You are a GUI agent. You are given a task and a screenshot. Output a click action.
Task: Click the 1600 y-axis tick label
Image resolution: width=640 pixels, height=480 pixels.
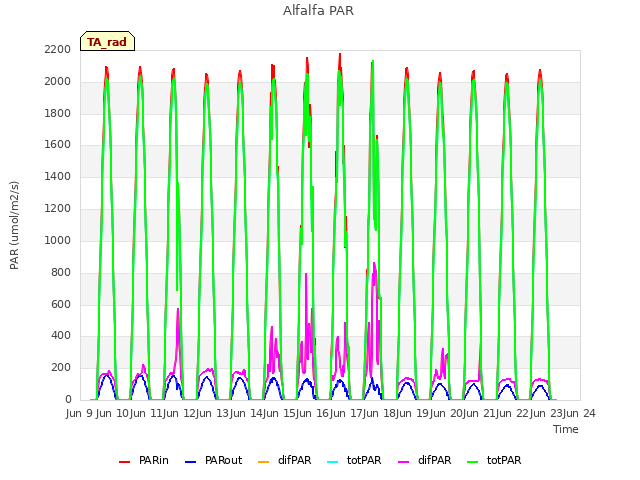(x=58, y=145)
